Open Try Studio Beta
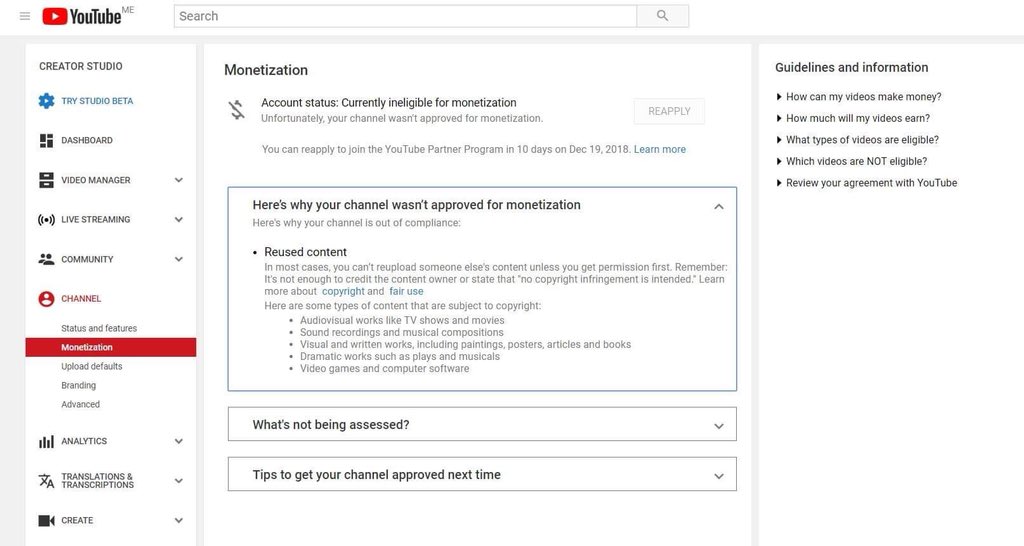 97,101
